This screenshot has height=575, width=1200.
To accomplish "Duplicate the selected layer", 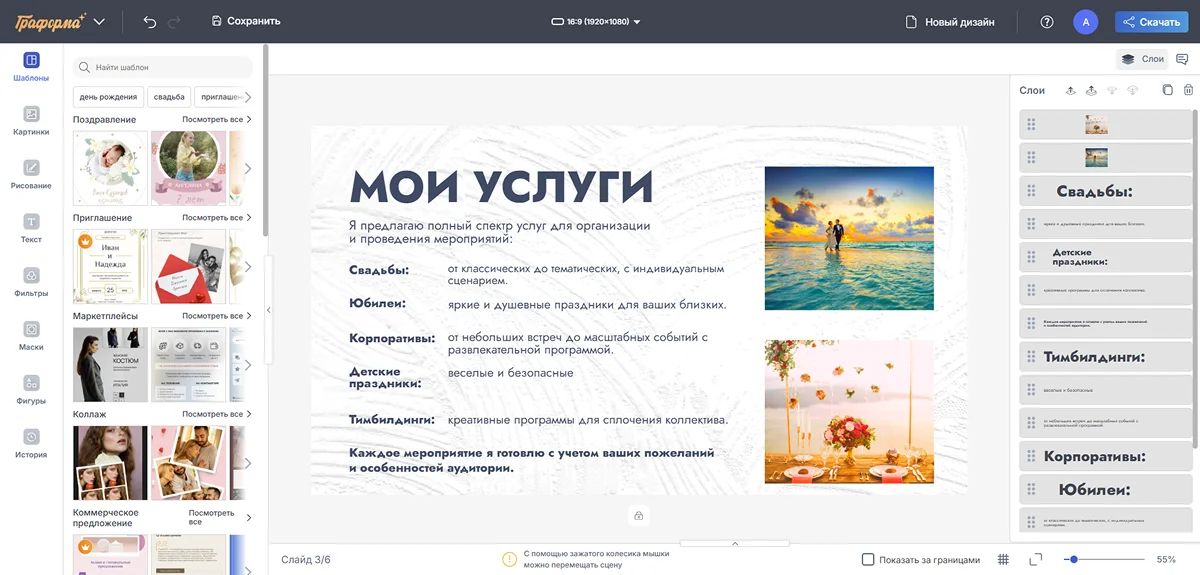I will coord(1167,90).
